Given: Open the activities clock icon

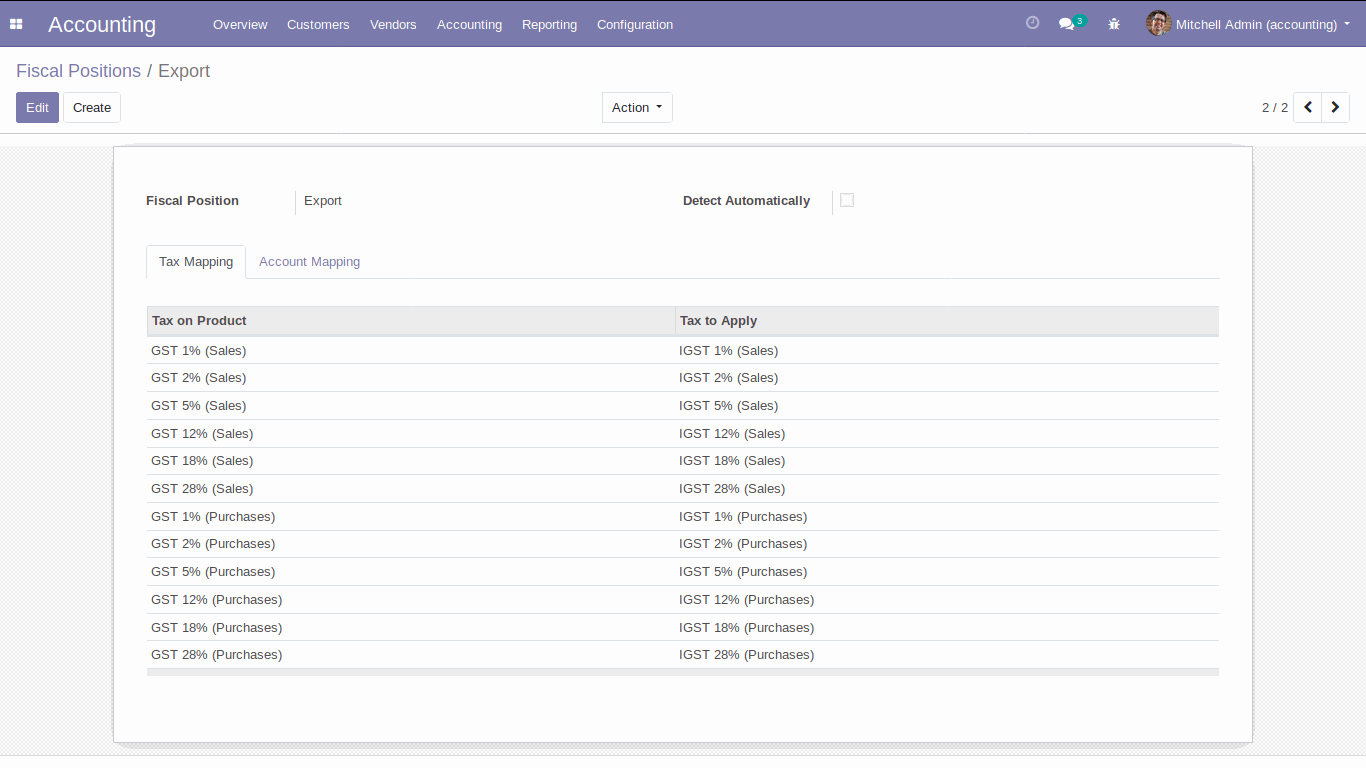Looking at the screenshot, I should 1033,23.
